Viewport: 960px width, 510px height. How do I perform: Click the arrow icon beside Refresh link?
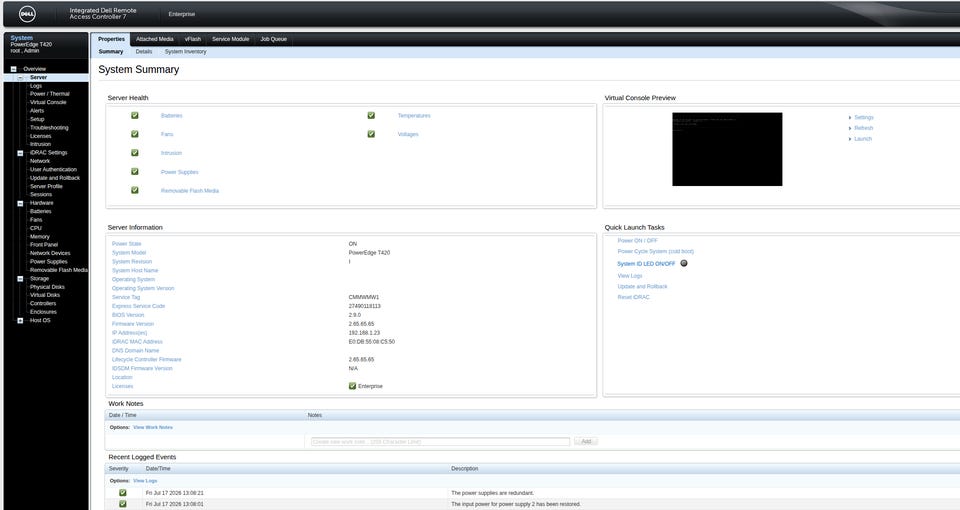click(850, 128)
